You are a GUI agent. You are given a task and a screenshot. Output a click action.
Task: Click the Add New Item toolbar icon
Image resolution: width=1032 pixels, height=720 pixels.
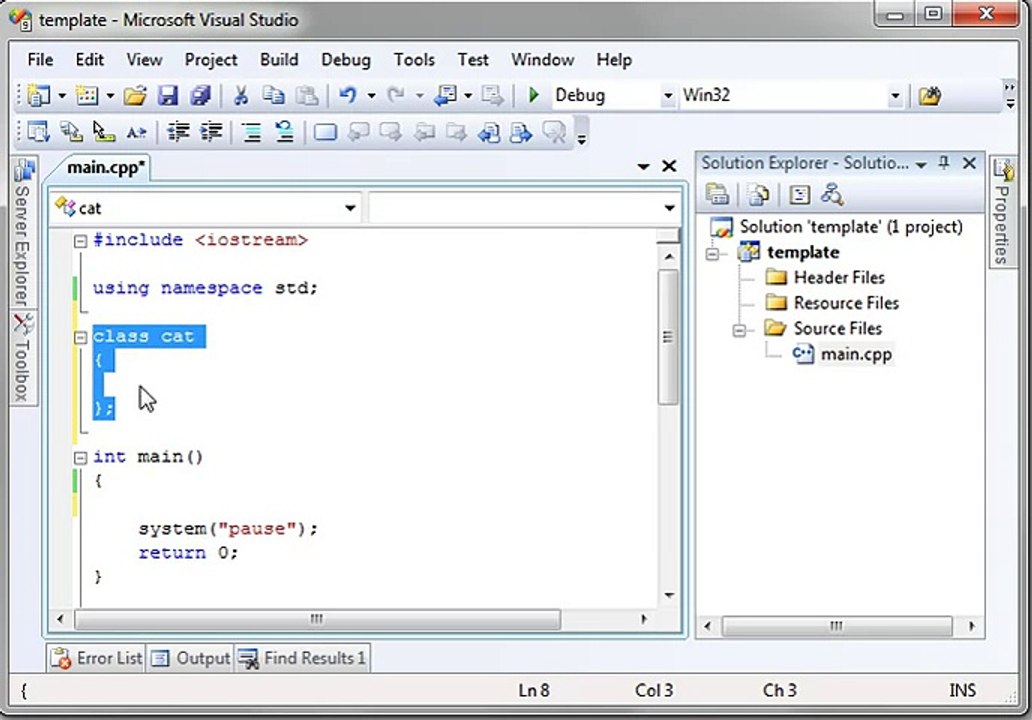87,96
